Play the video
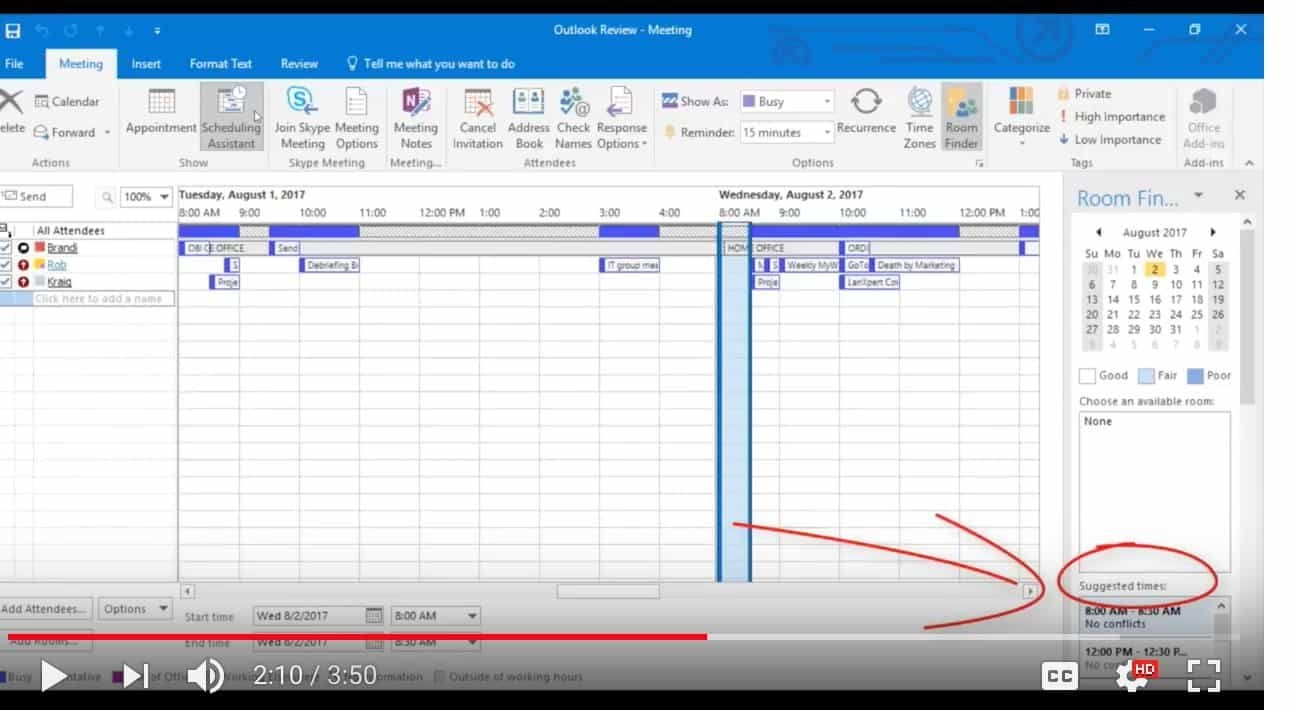The width and height of the screenshot is (1298, 710). click(54, 676)
